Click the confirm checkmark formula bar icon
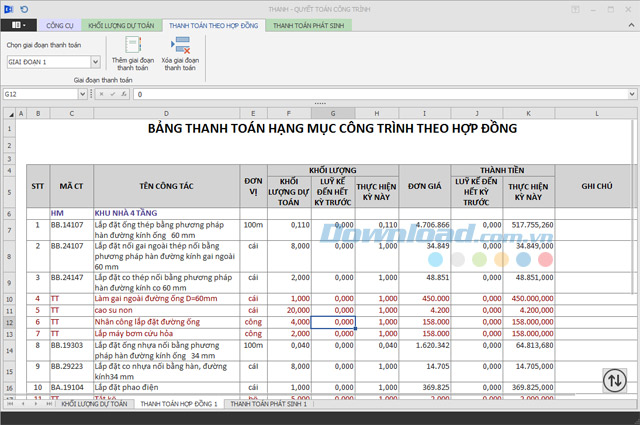The height and width of the screenshot is (425, 640). [x=113, y=94]
